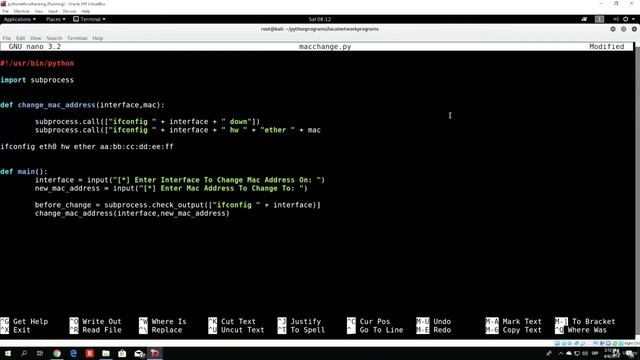The height and width of the screenshot is (360, 640).
Task: Click the Kali top-bar network indicator icon
Action: (x=584, y=19)
